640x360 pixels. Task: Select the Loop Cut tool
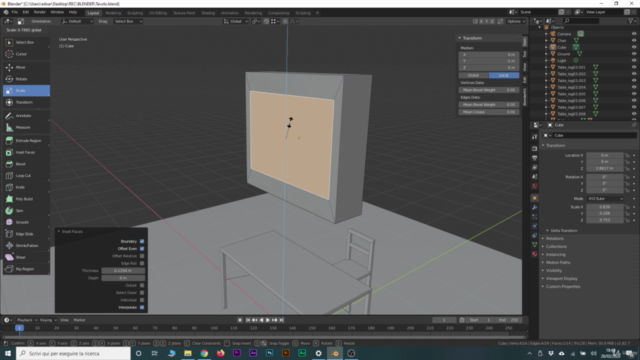26,176
